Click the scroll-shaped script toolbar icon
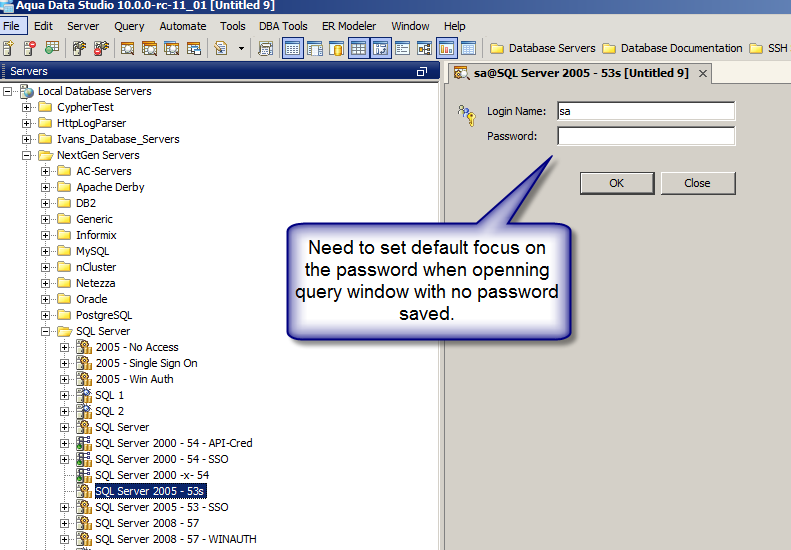Image resolution: width=791 pixels, height=550 pixels. pos(265,48)
